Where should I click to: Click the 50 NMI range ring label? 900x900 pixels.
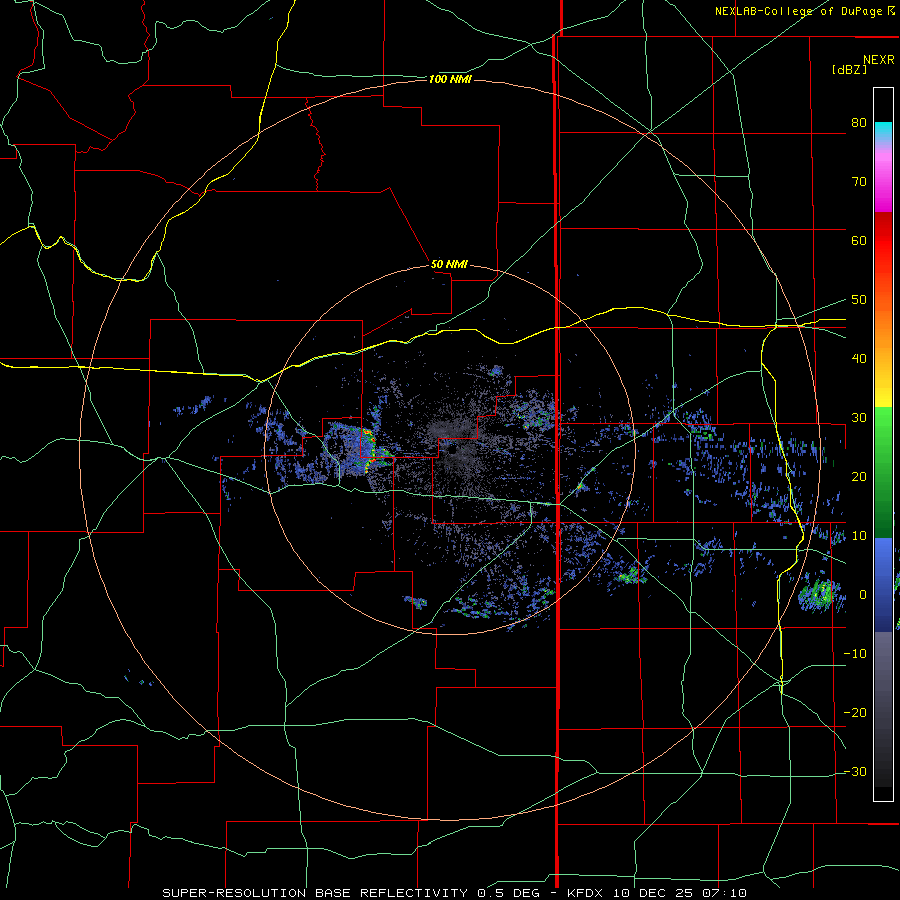[449, 264]
